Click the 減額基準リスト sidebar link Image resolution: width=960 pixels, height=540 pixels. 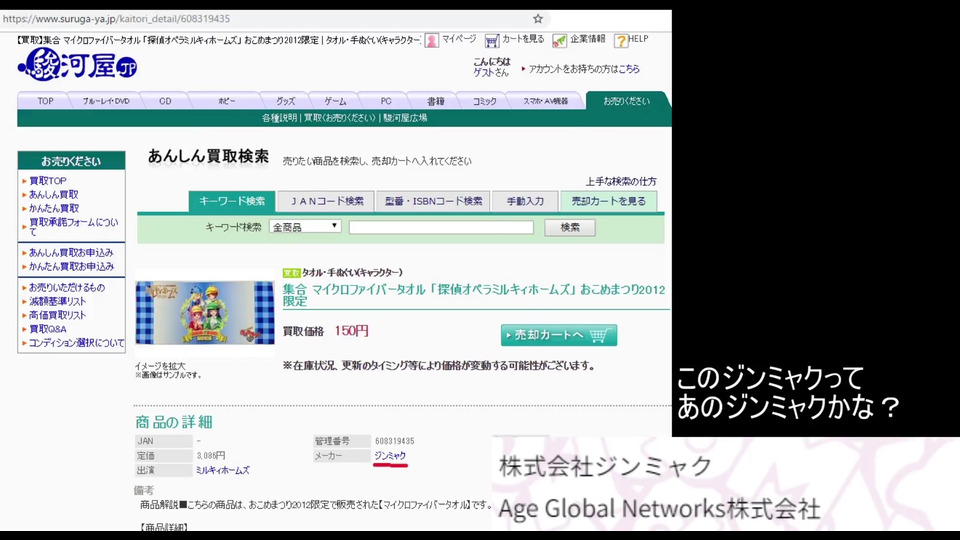[x=58, y=301]
